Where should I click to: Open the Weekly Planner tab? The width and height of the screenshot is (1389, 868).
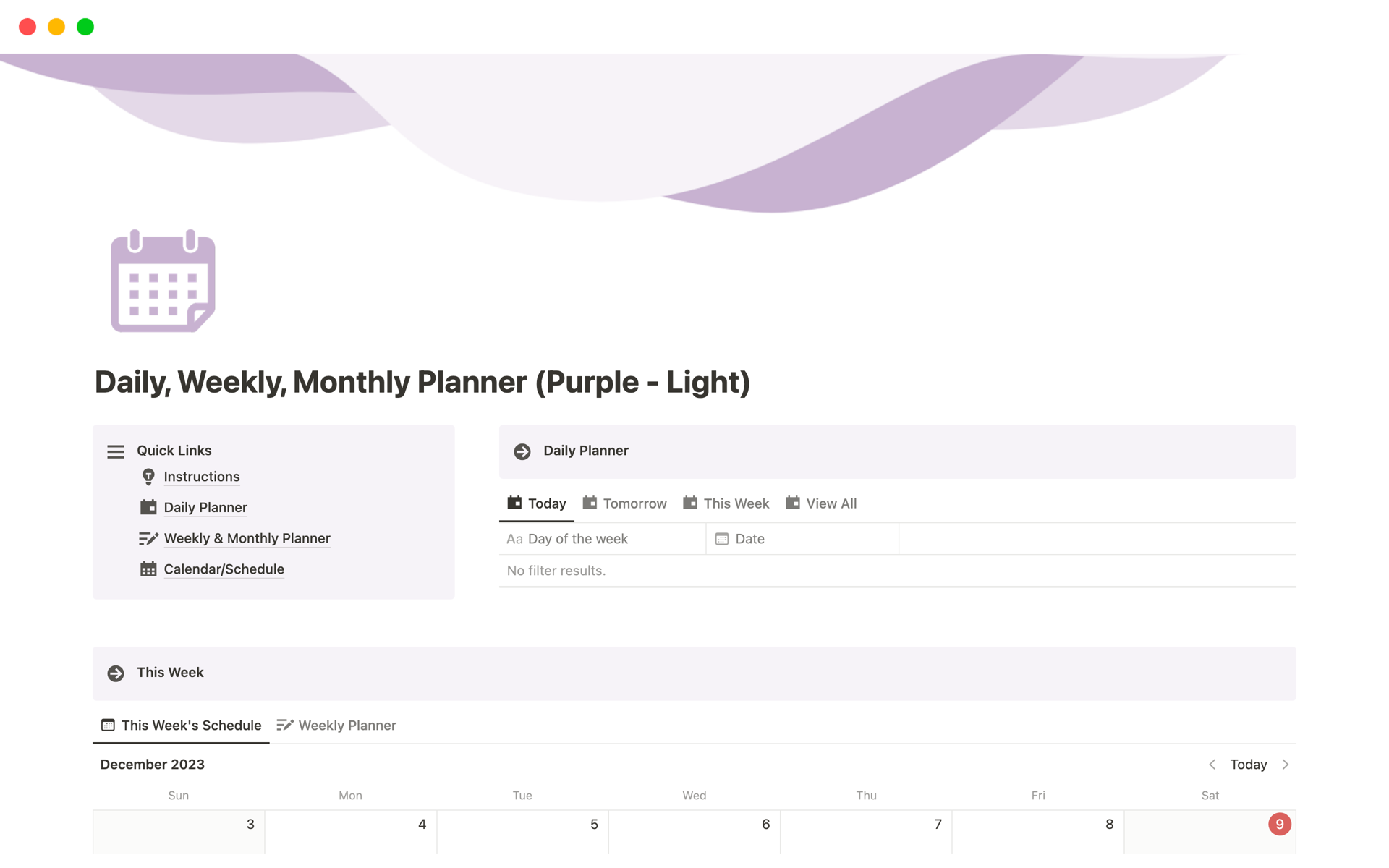click(x=346, y=725)
